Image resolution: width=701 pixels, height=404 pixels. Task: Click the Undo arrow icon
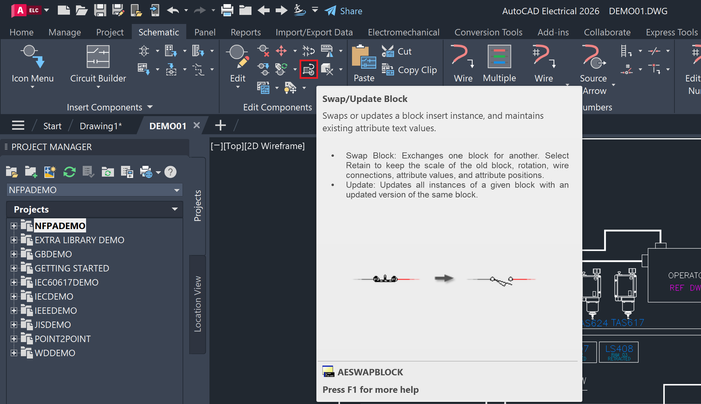click(173, 10)
